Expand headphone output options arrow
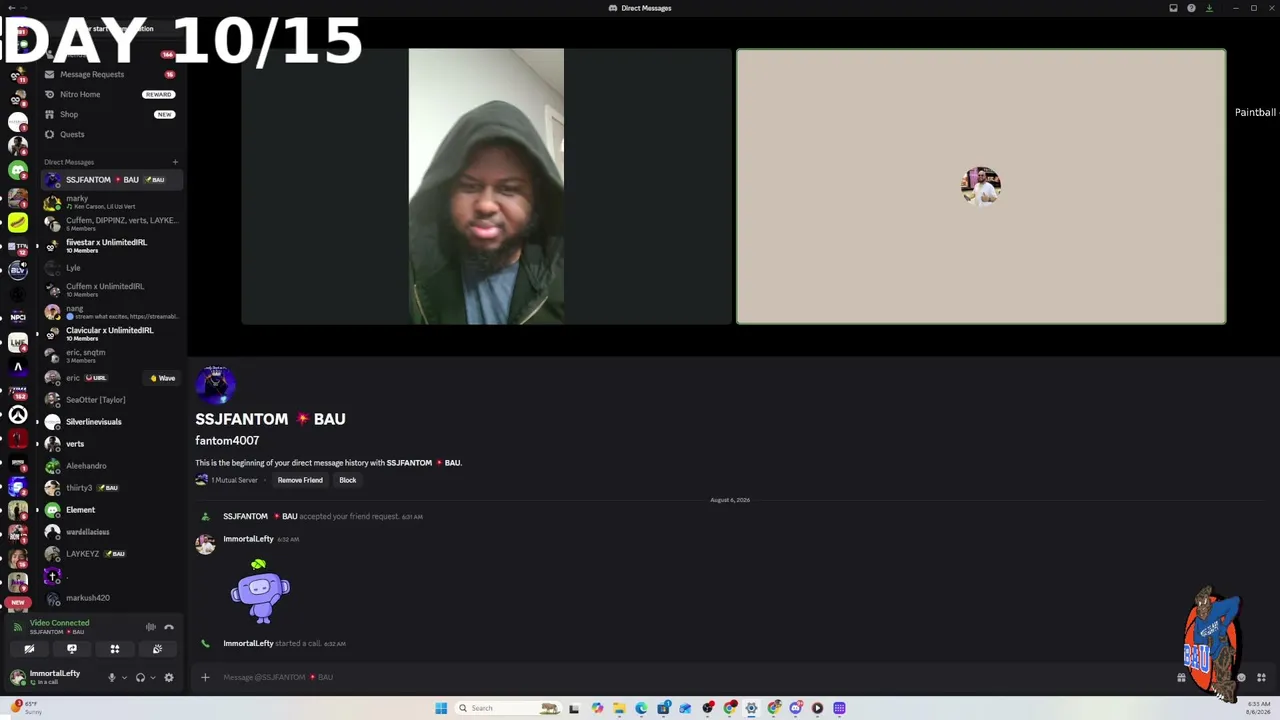 152,677
